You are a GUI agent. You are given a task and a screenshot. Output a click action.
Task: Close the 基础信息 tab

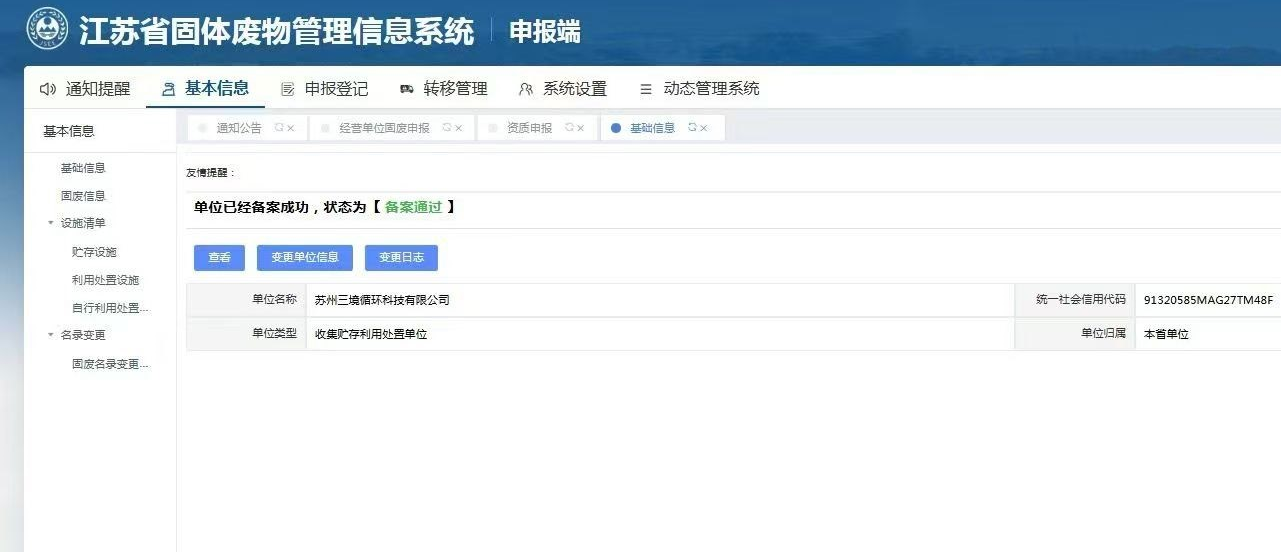[704, 129]
